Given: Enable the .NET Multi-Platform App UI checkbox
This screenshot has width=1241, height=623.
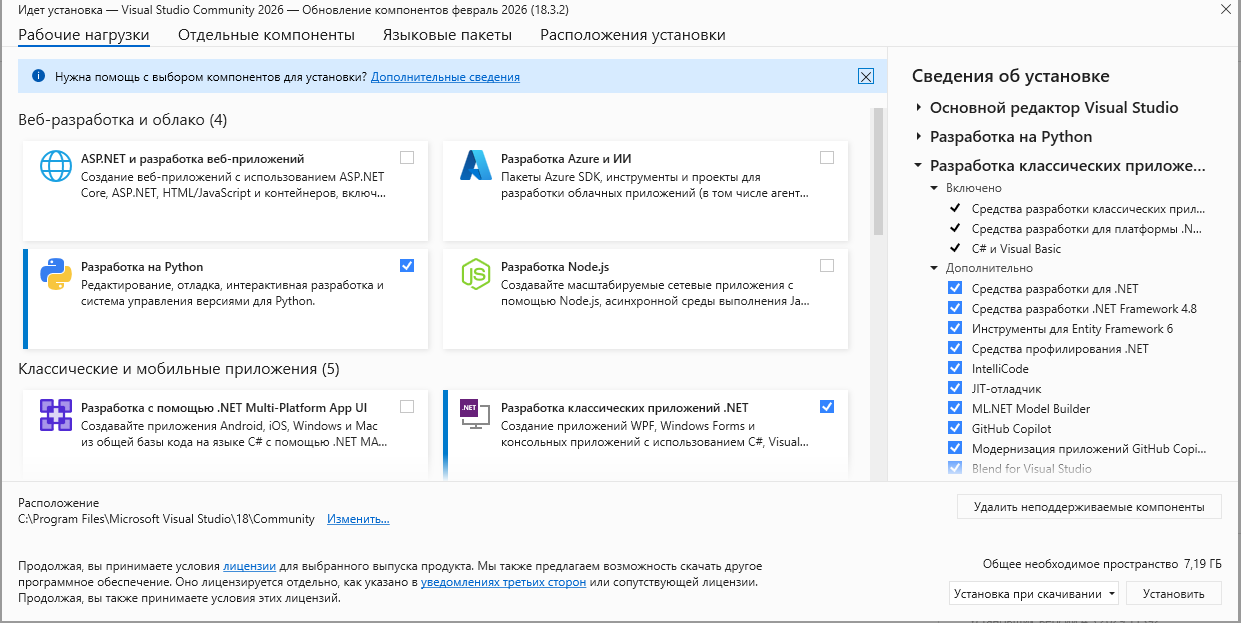Looking at the screenshot, I should click(407, 406).
